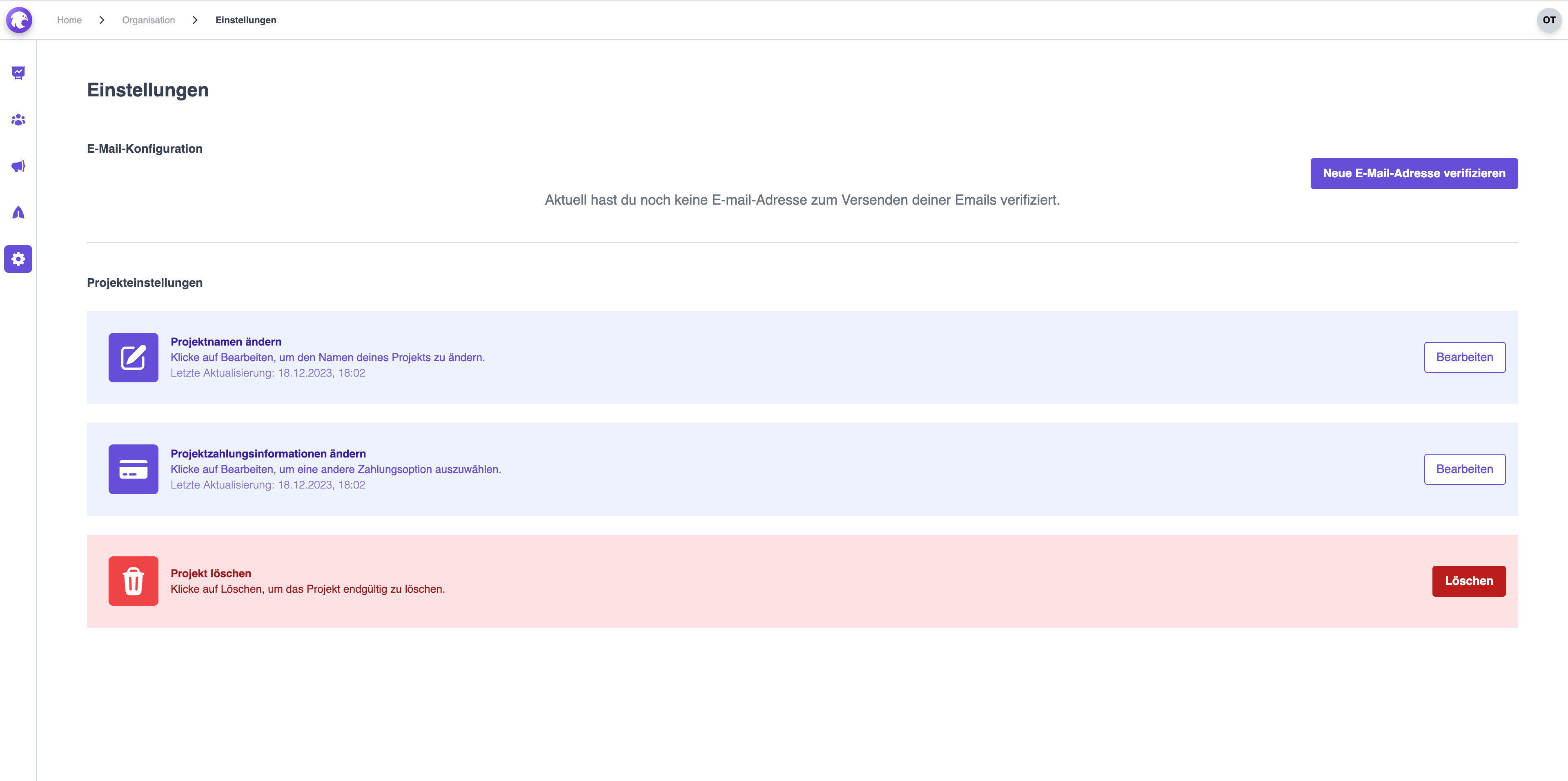Click the 'Projekt löschen' title
Viewport: 1568px width, 781px height.
[211, 573]
